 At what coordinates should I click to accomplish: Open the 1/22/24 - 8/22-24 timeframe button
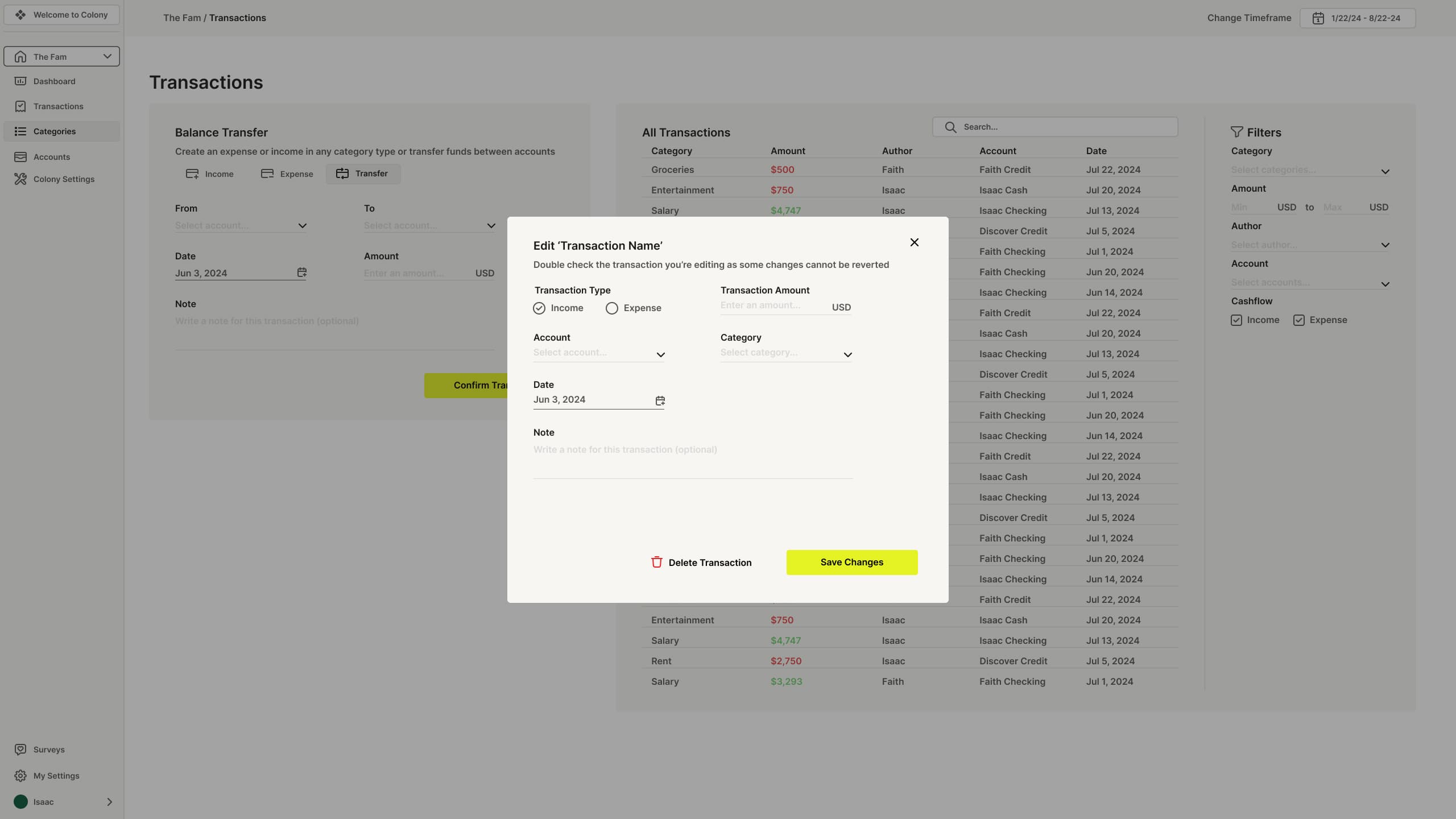pos(1357,18)
